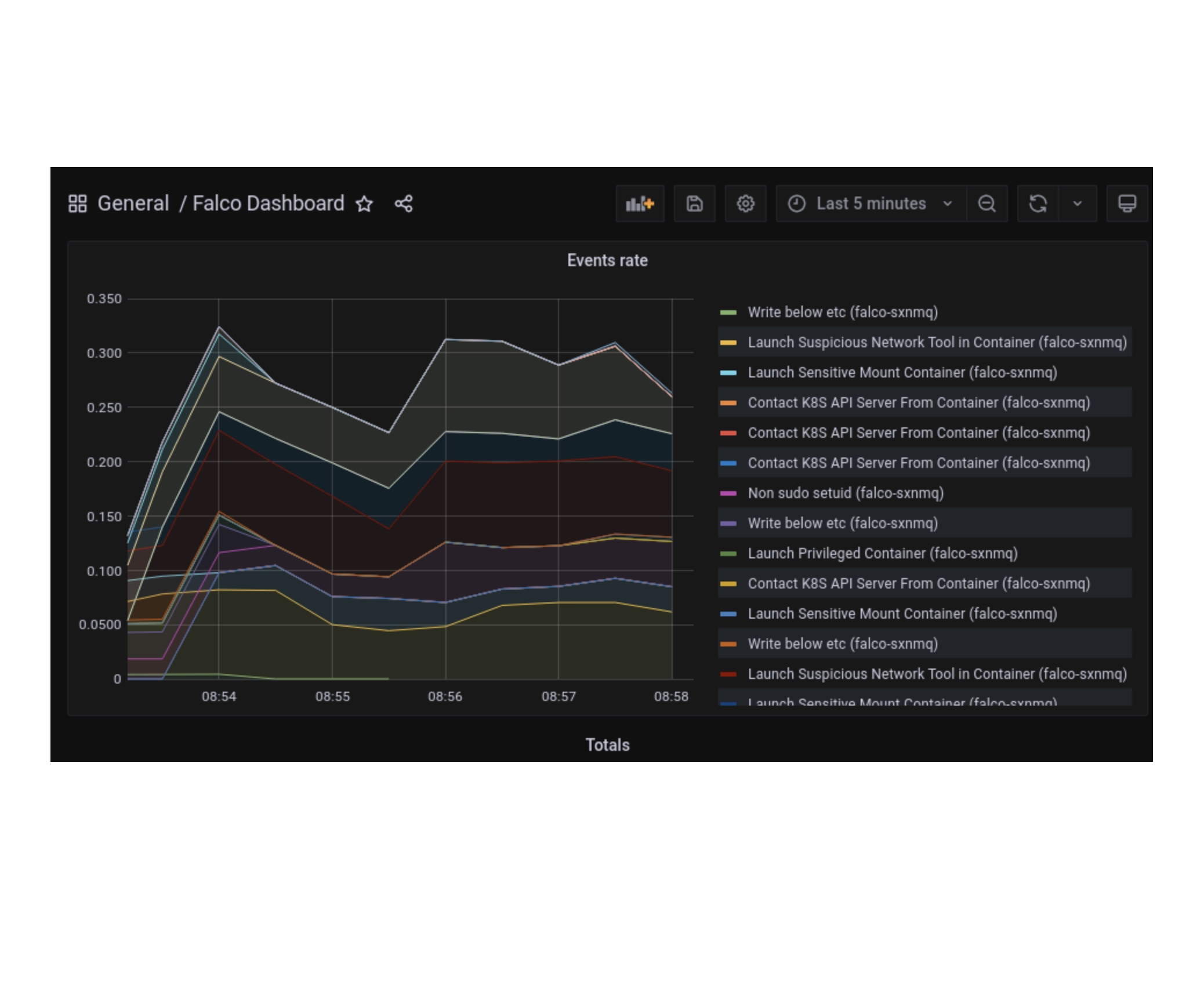Select yellow Contact K8S API Server legend entry

919,583
